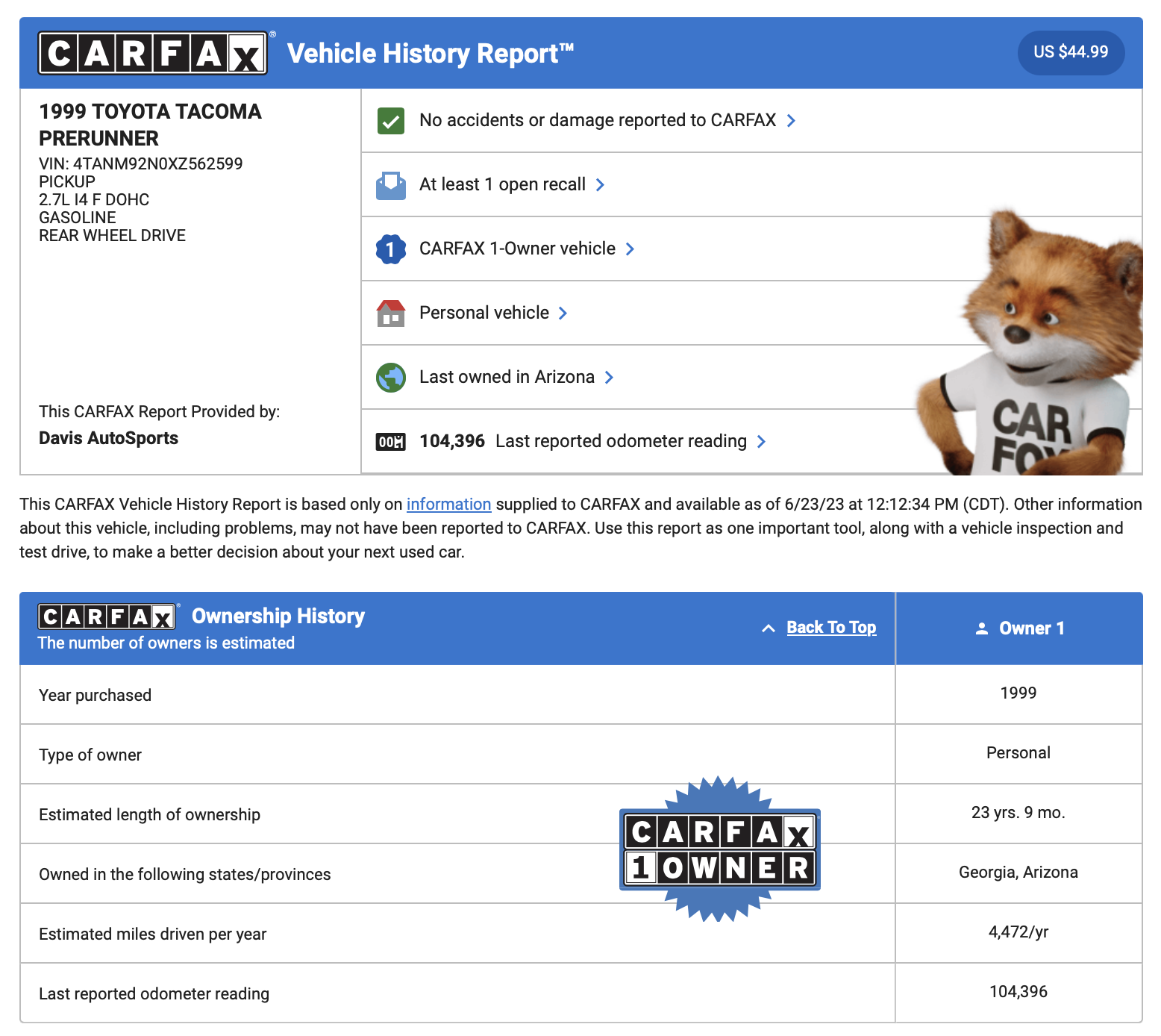Screen dimensions: 1161x1036
Task: Open 'Personal vehicle' details
Action: [x=484, y=313]
